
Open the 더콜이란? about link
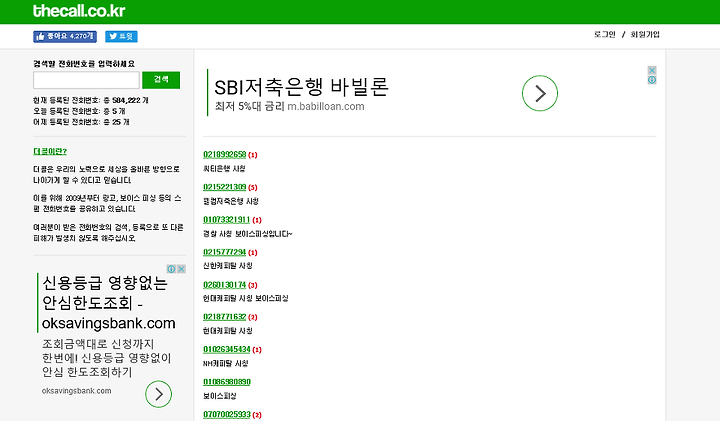(x=50, y=152)
